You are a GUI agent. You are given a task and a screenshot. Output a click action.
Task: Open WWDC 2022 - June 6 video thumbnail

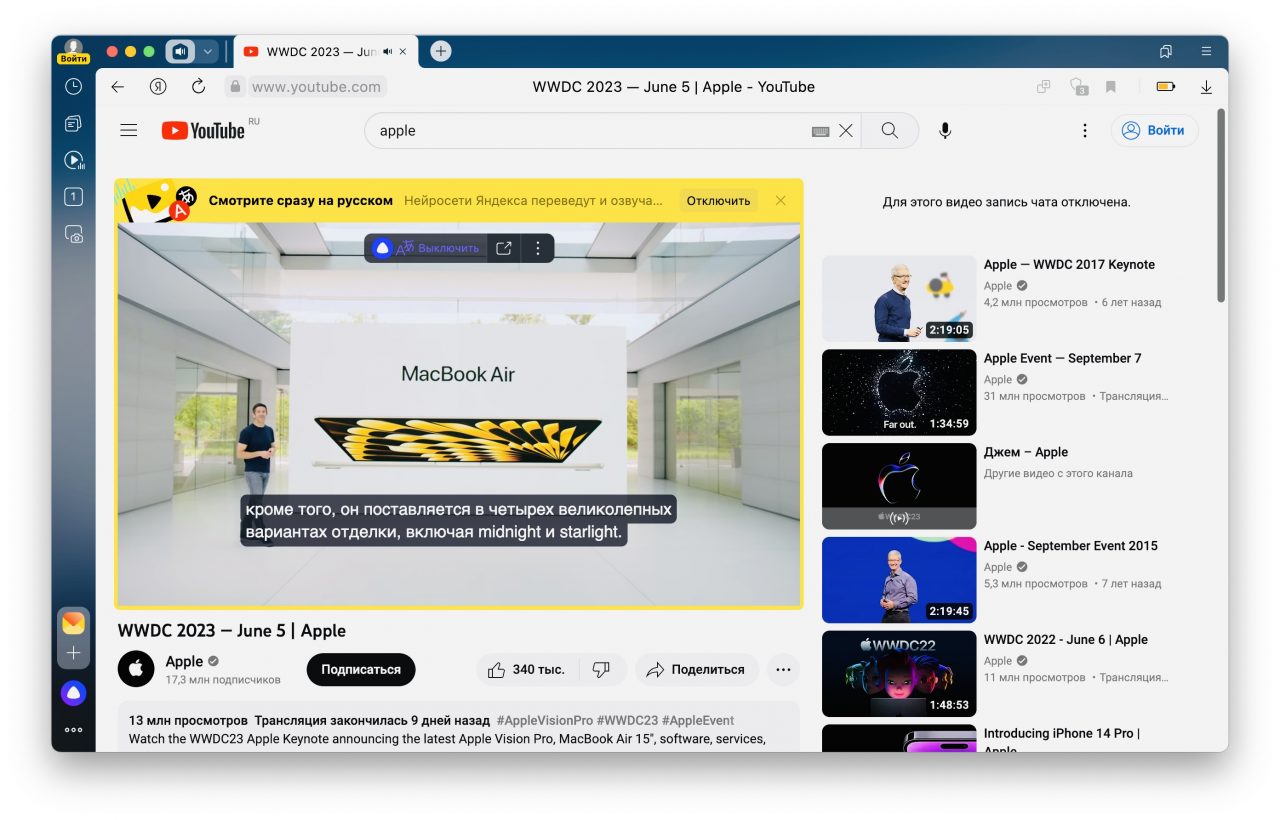[899, 674]
